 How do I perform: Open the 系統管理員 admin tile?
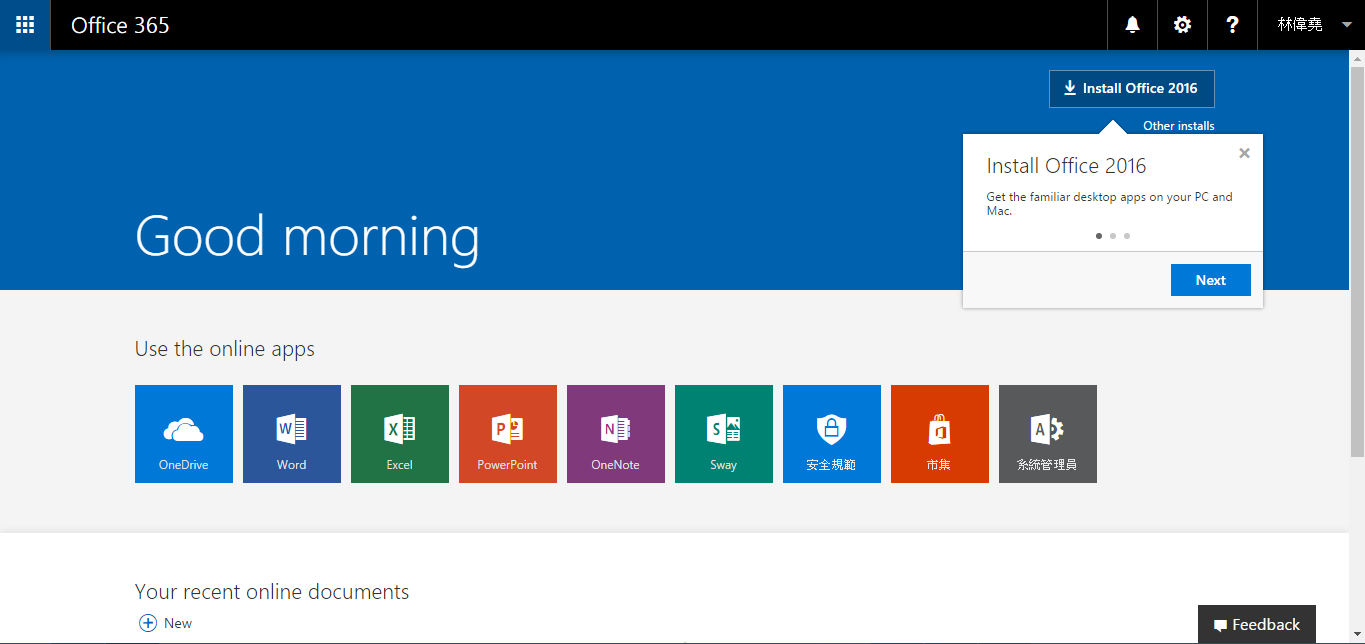(1048, 434)
